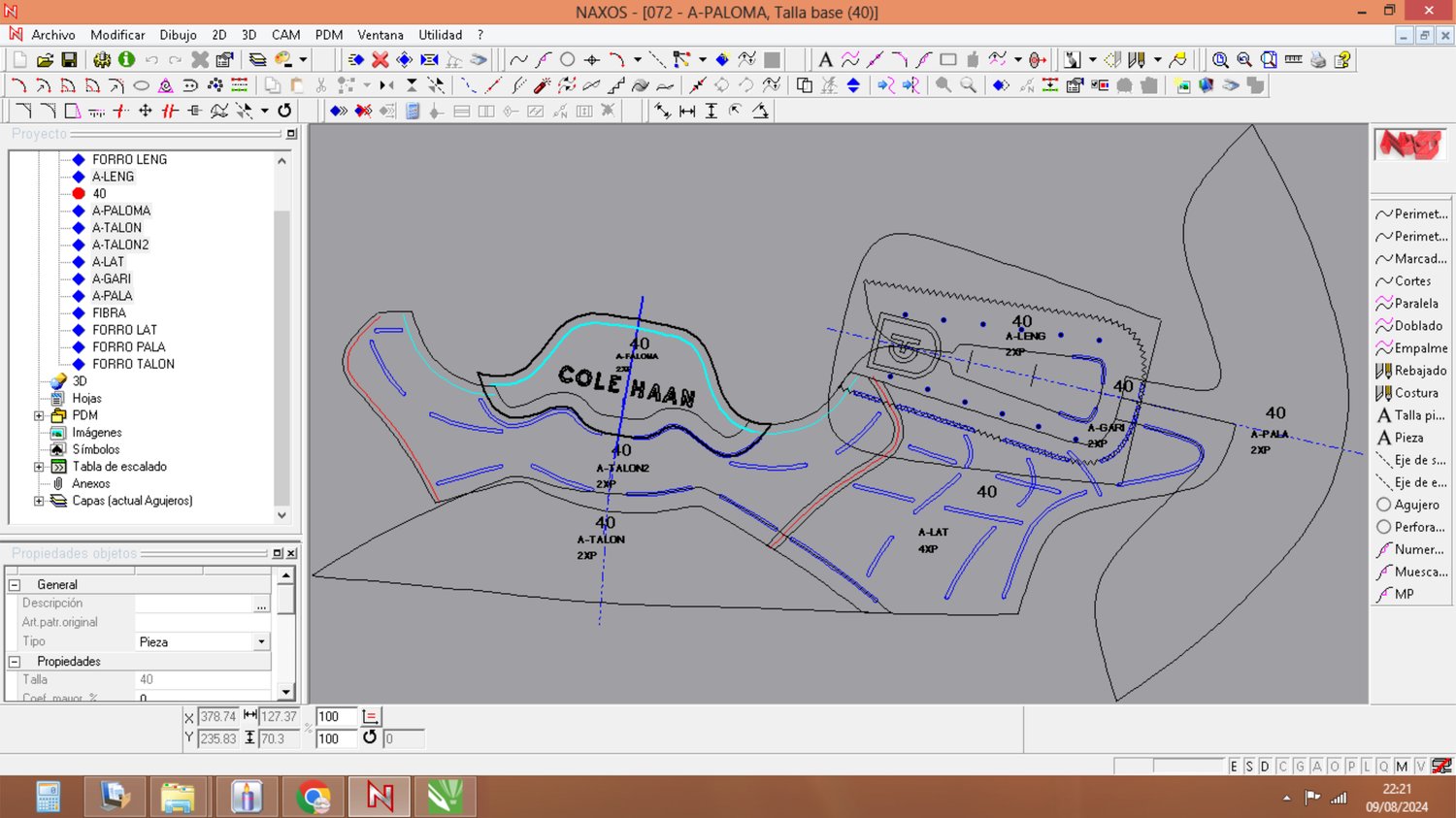Open the pencils tool dropdown arrow
1456x818 pixels.
click(1158, 60)
